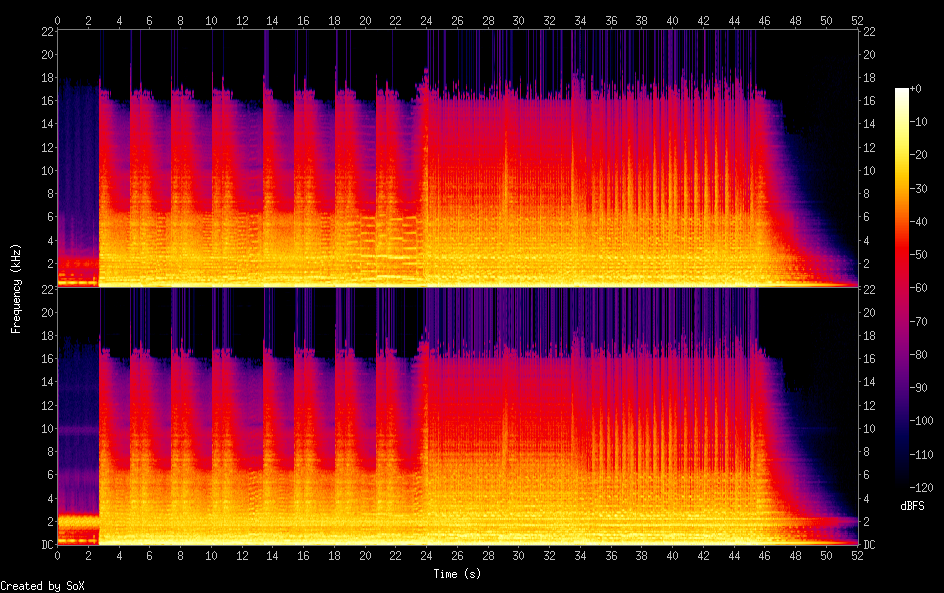This screenshot has height=593, width=944.
Task: Click the "-110" value on dBFS scale
Action: point(922,455)
